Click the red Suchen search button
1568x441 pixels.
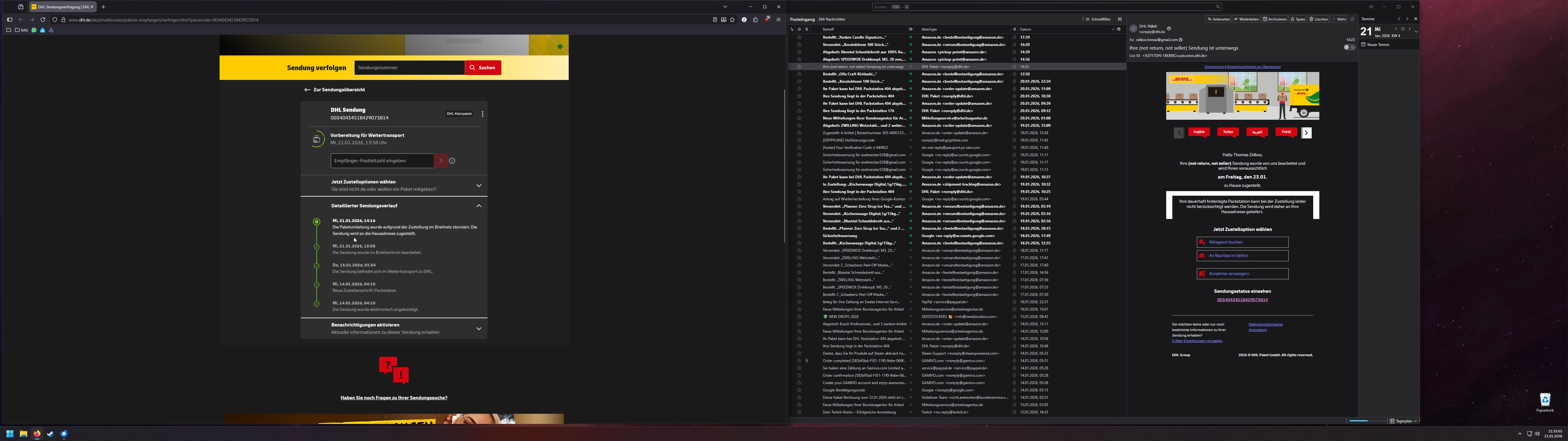point(483,68)
